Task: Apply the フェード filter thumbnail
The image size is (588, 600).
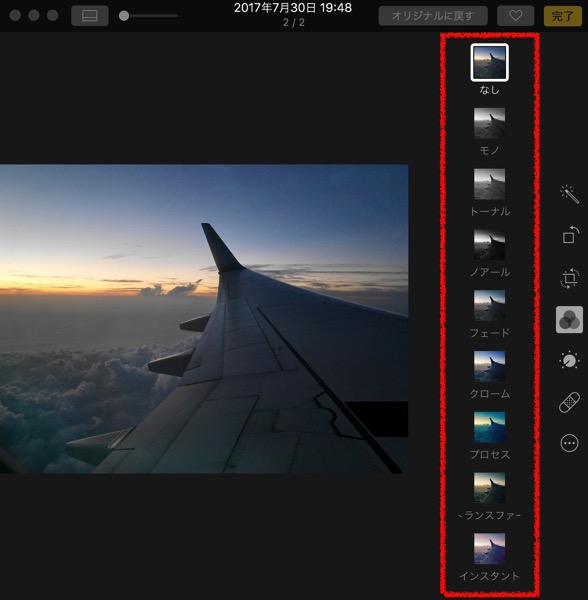Action: (489, 306)
